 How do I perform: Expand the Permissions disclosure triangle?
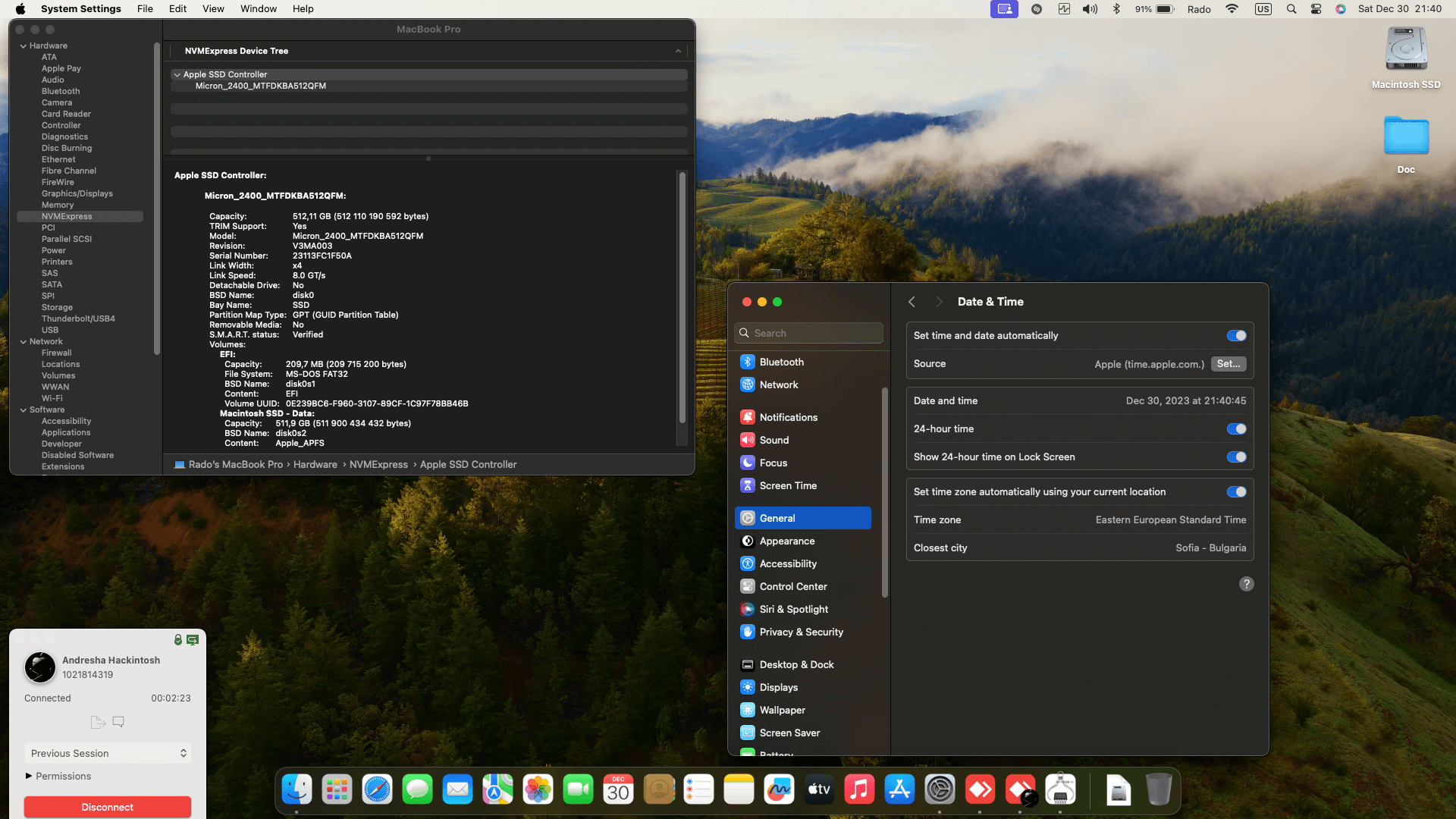[x=29, y=776]
